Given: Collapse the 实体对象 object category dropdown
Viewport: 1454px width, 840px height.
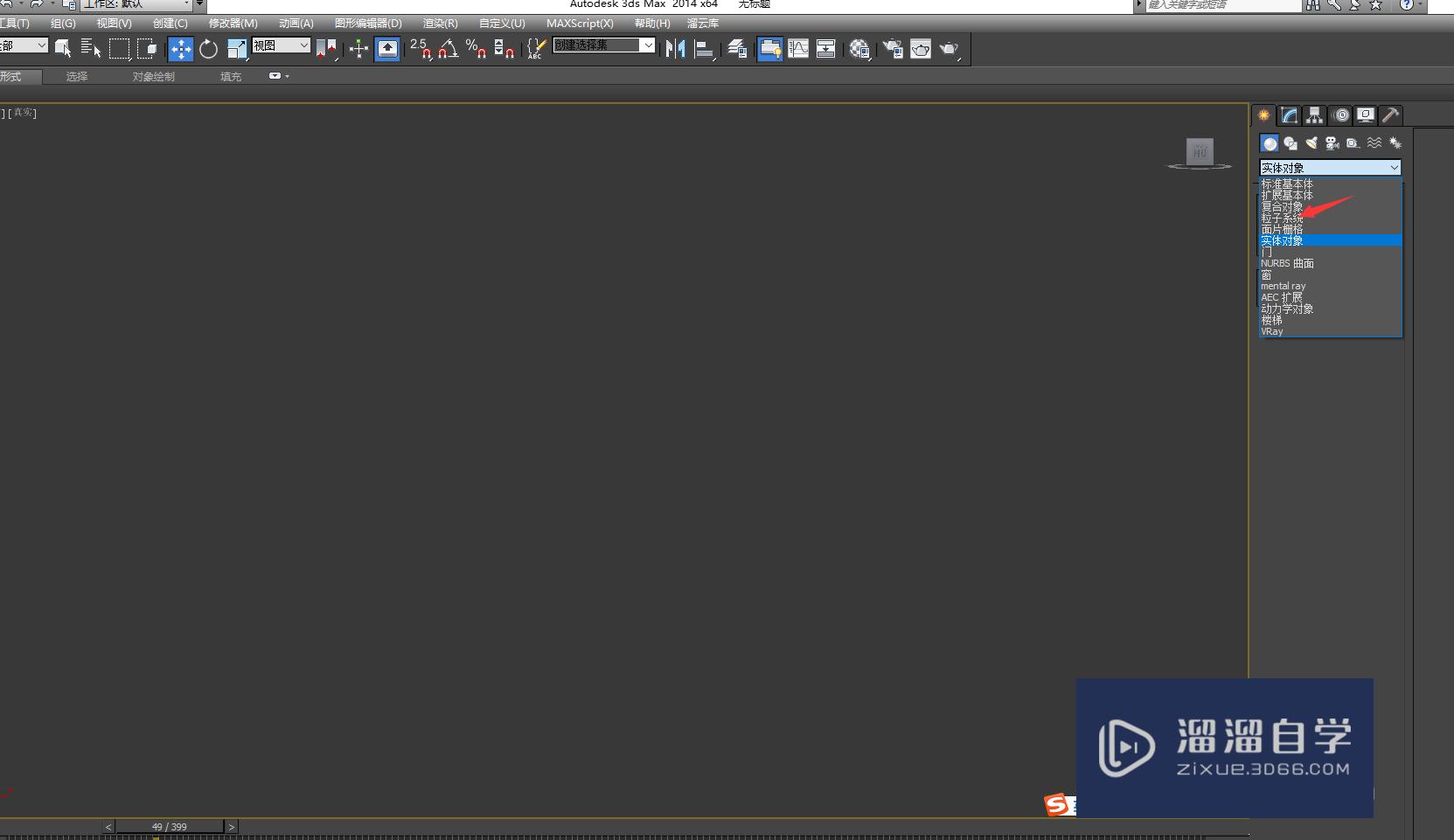Looking at the screenshot, I should coord(1330,168).
